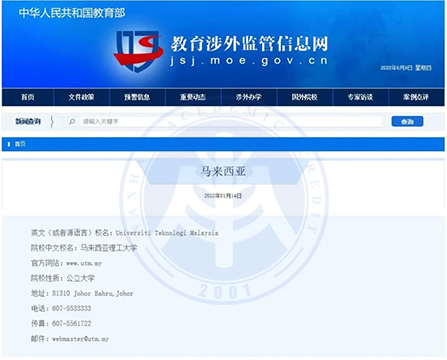This screenshot has width=447, height=360.
Task: Click the blue 查询 search button
Action: pos(407,121)
